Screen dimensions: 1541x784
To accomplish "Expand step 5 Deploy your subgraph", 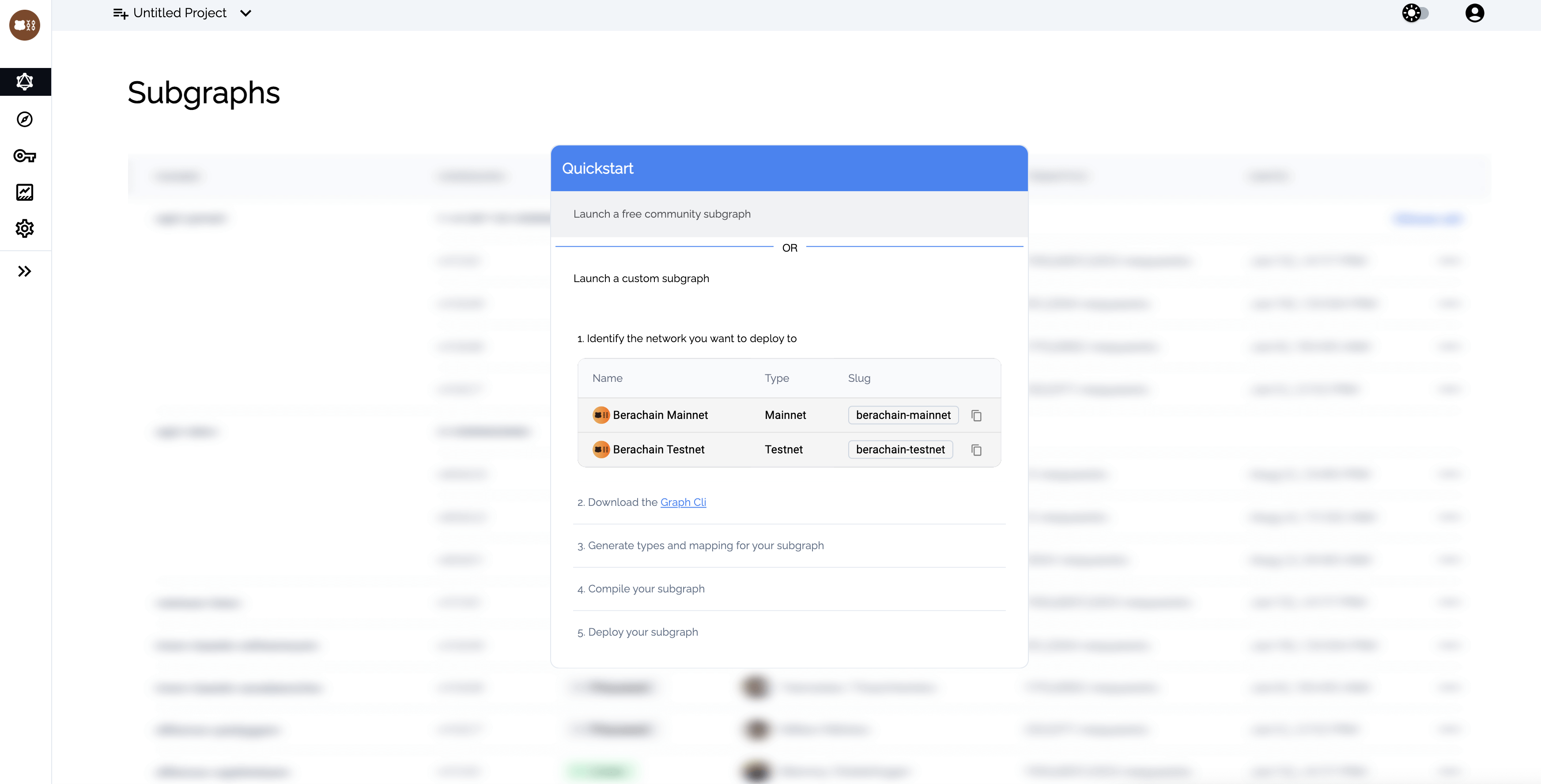I will click(x=789, y=632).
